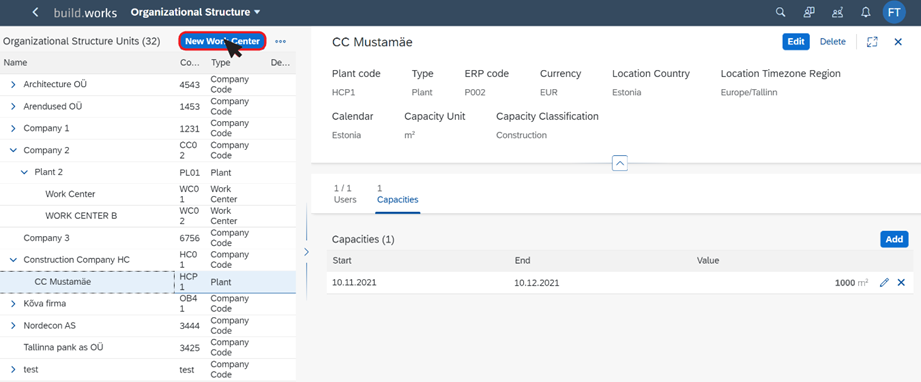This screenshot has width=921, height=382.
Task: Select the Capacities tab
Action: [398, 194]
